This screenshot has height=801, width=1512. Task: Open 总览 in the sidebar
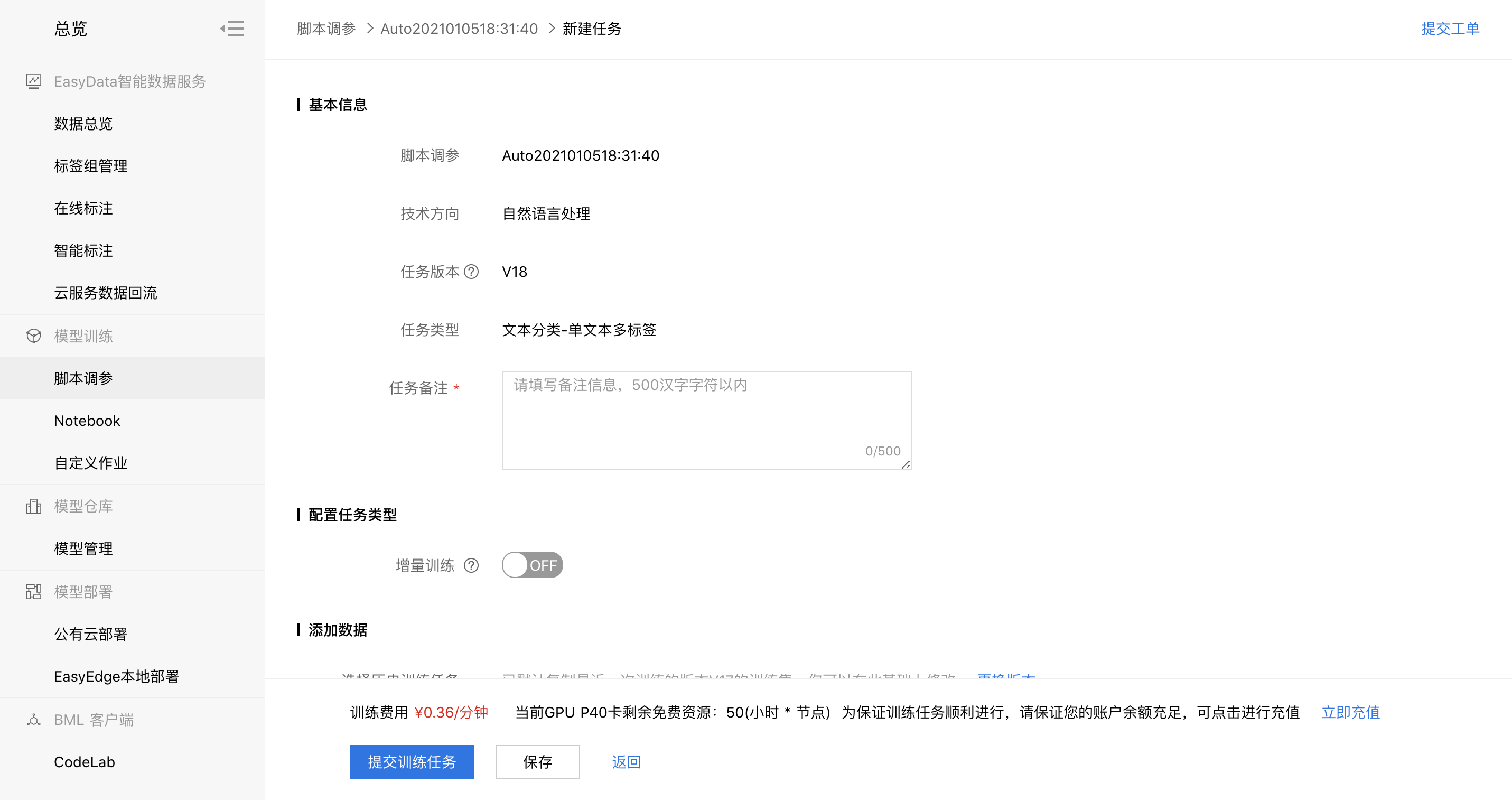click(x=70, y=29)
